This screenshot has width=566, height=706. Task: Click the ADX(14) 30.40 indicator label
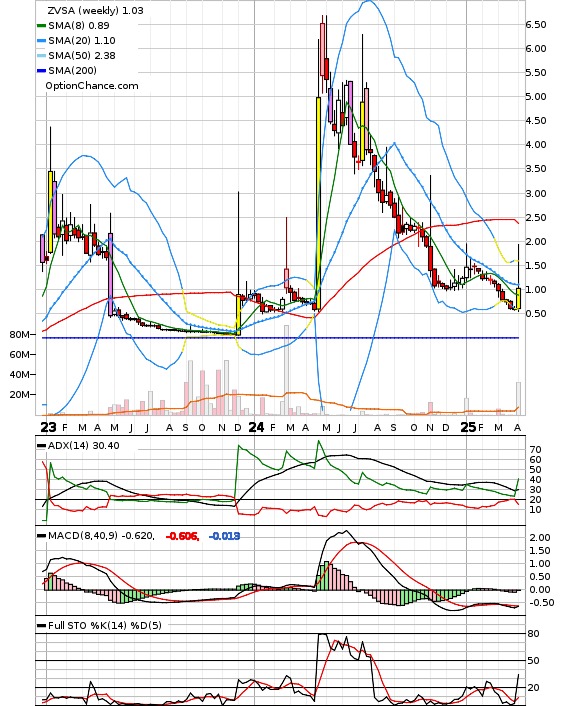click(84, 446)
